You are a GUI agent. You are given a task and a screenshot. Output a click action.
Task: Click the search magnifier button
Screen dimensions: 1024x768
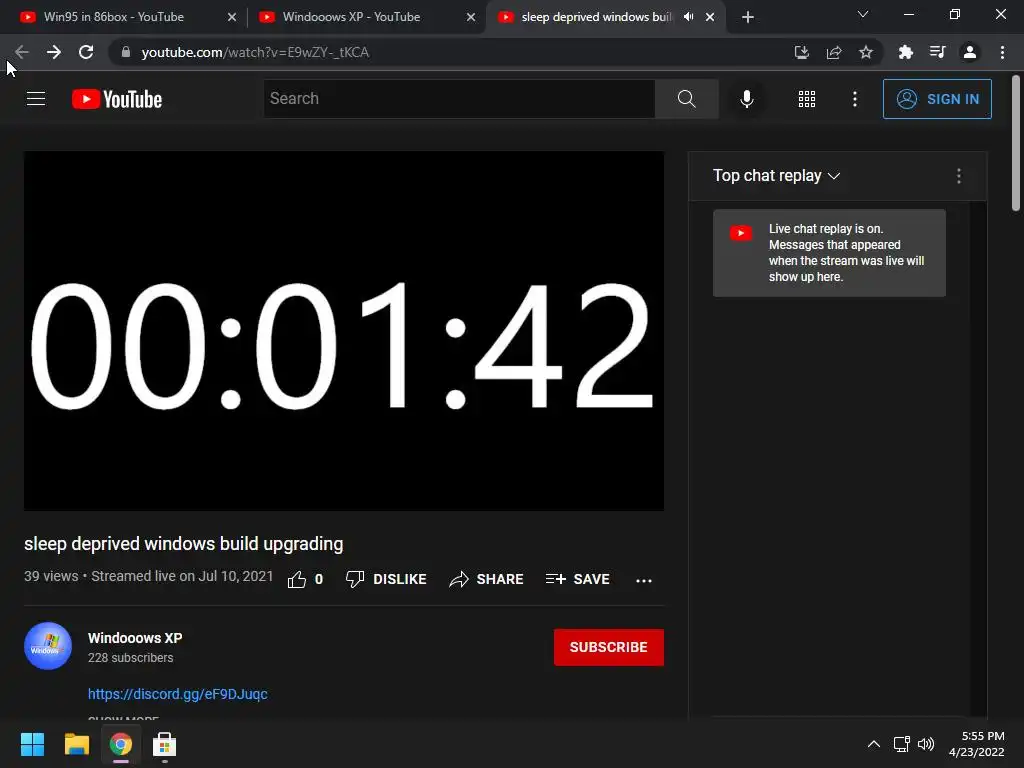686,99
